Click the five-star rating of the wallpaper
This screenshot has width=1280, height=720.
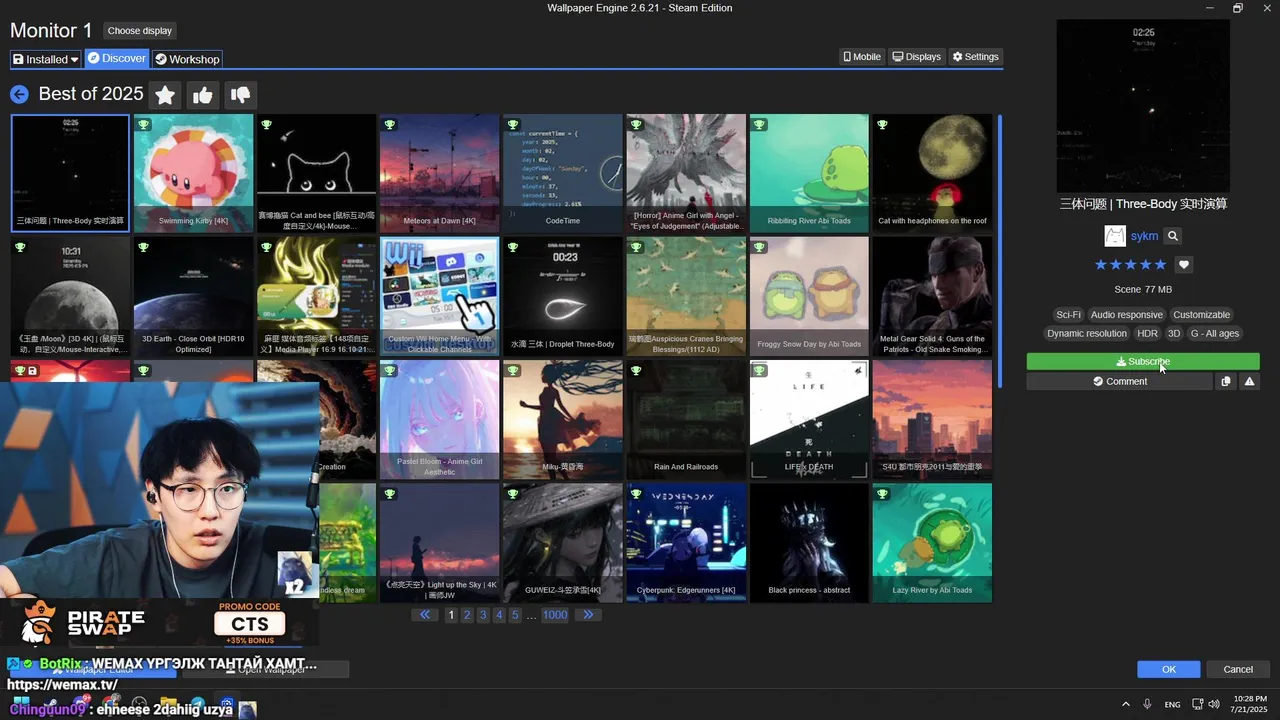pyautogui.click(x=1130, y=265)
